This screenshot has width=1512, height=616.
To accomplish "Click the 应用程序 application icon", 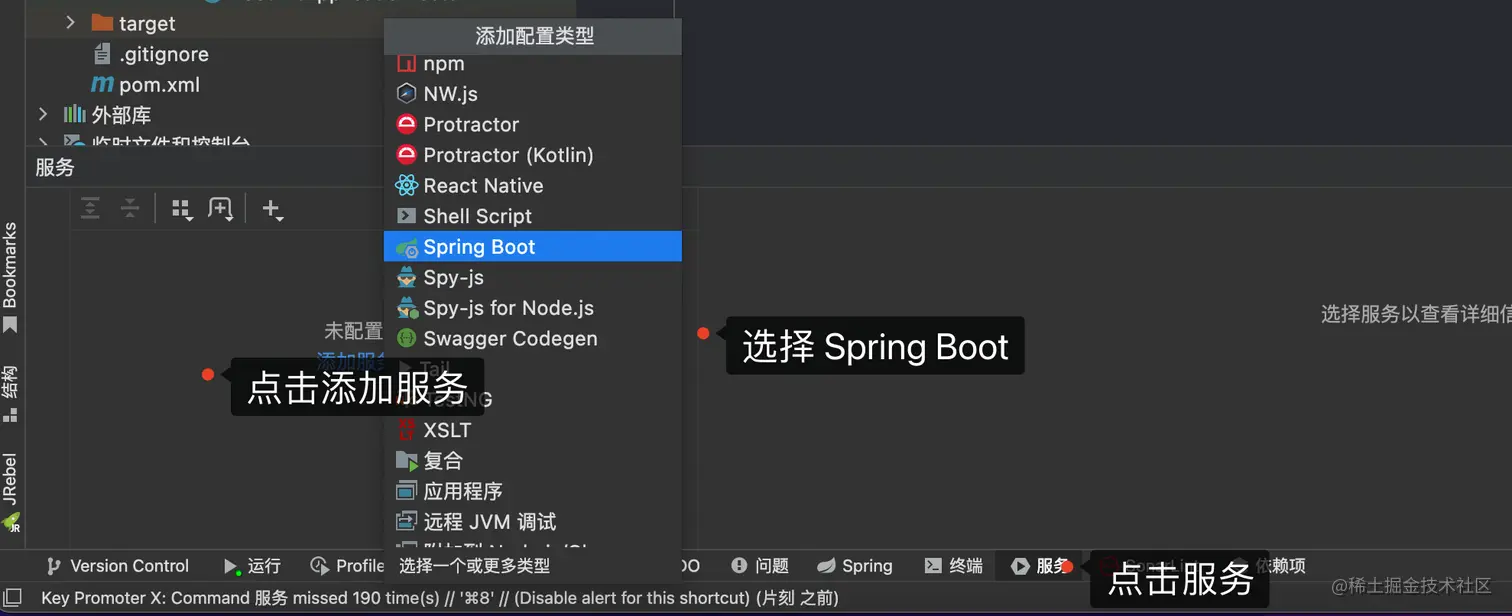I will (406, 492).
